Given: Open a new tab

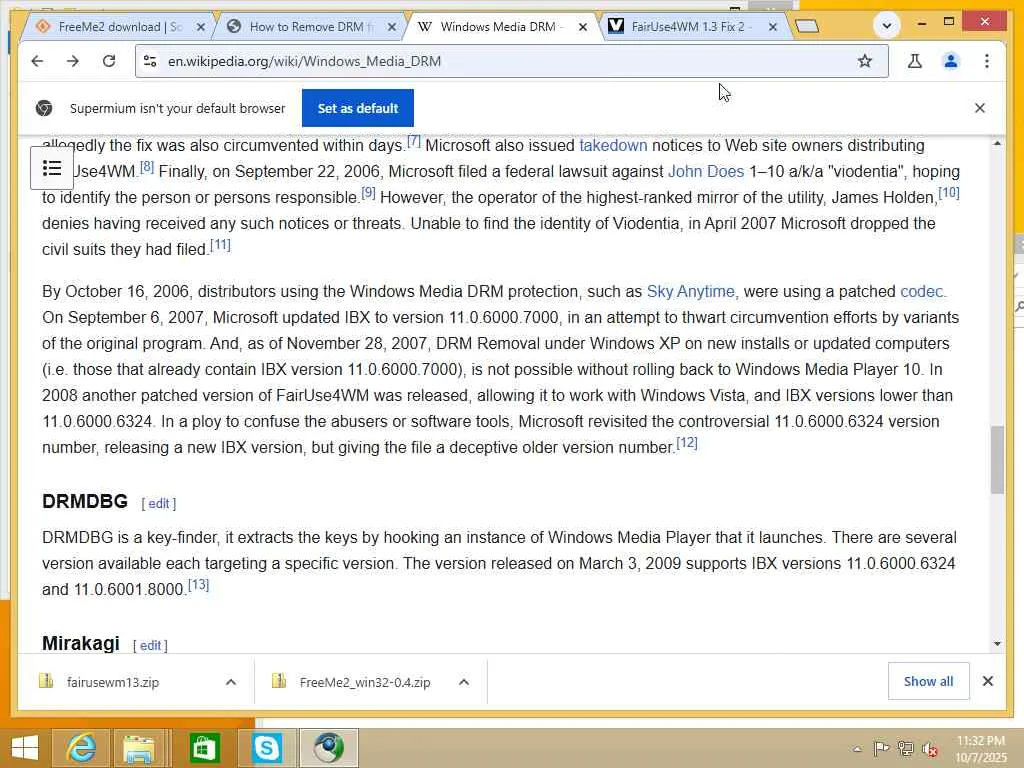Looking at the screenshot, I should [807, 26].
